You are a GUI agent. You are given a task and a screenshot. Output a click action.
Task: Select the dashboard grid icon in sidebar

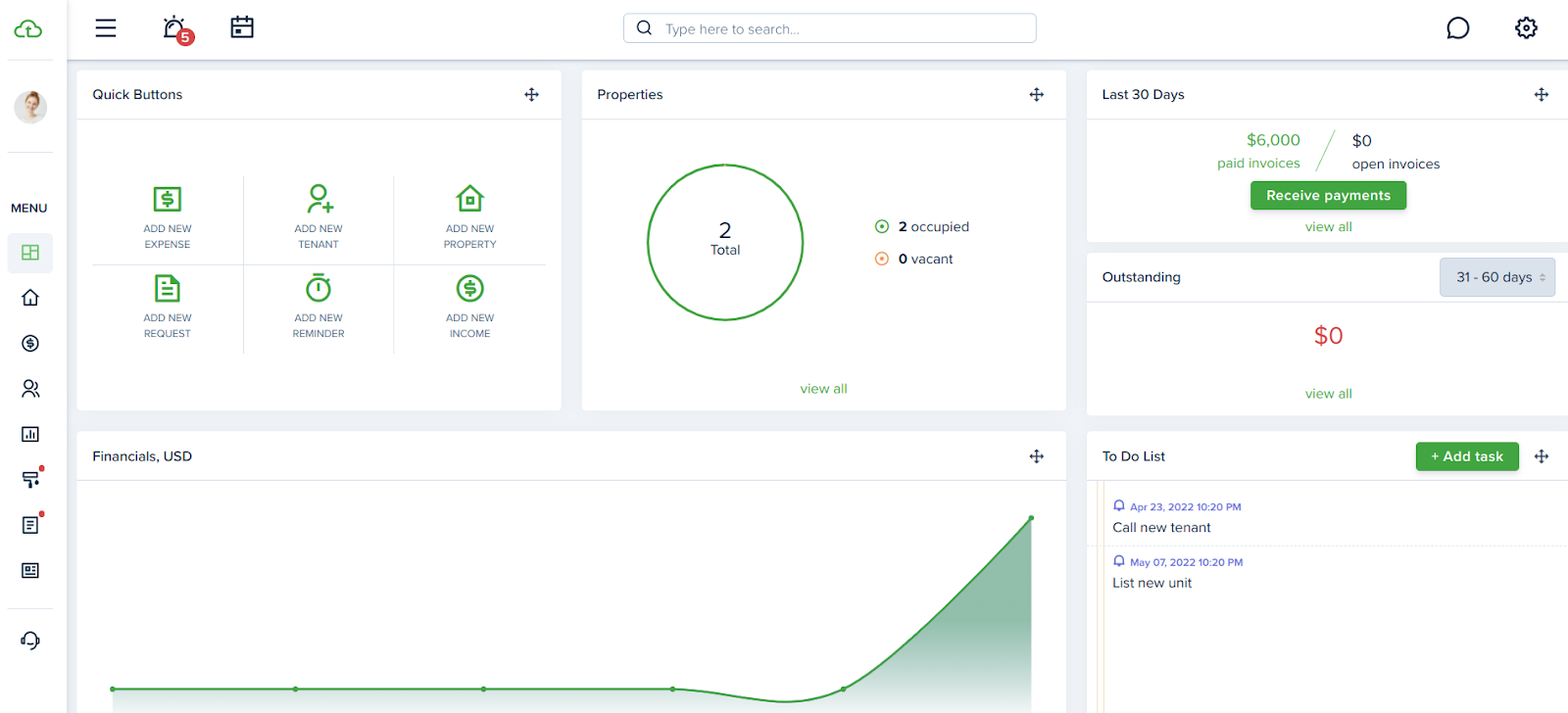coord(30,253)
